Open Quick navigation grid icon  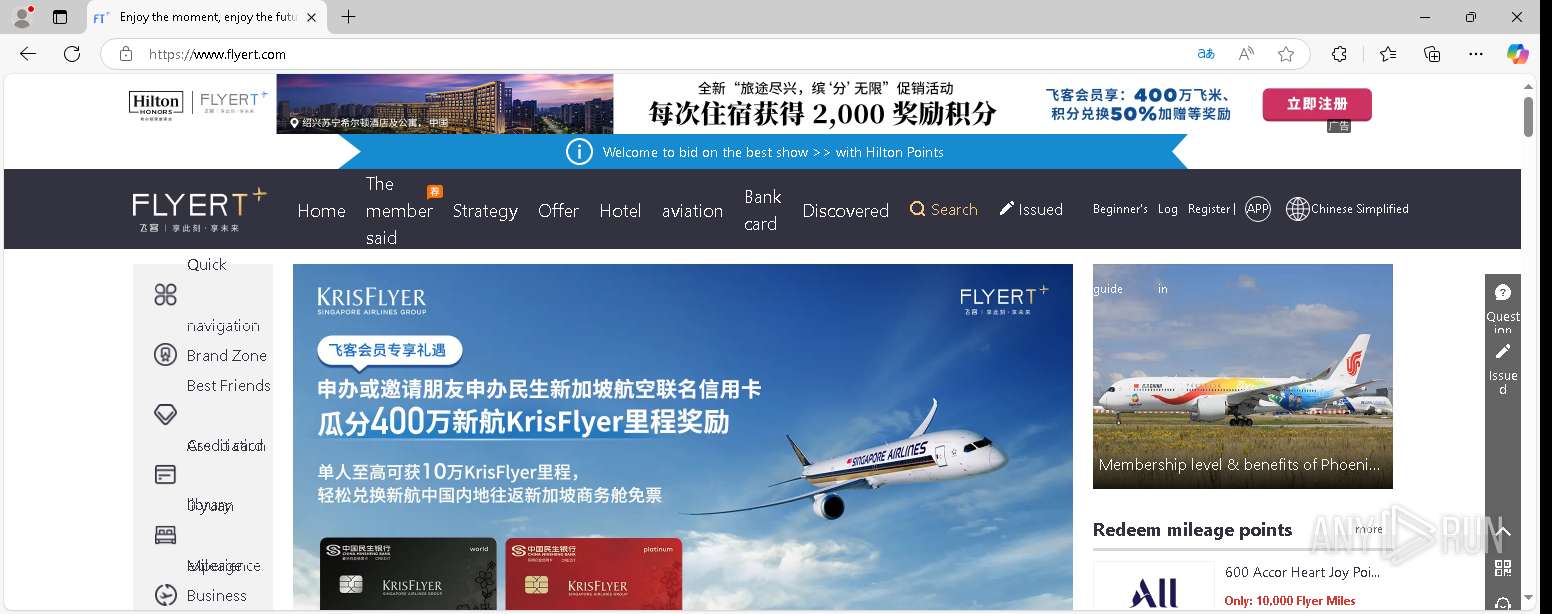166,294
